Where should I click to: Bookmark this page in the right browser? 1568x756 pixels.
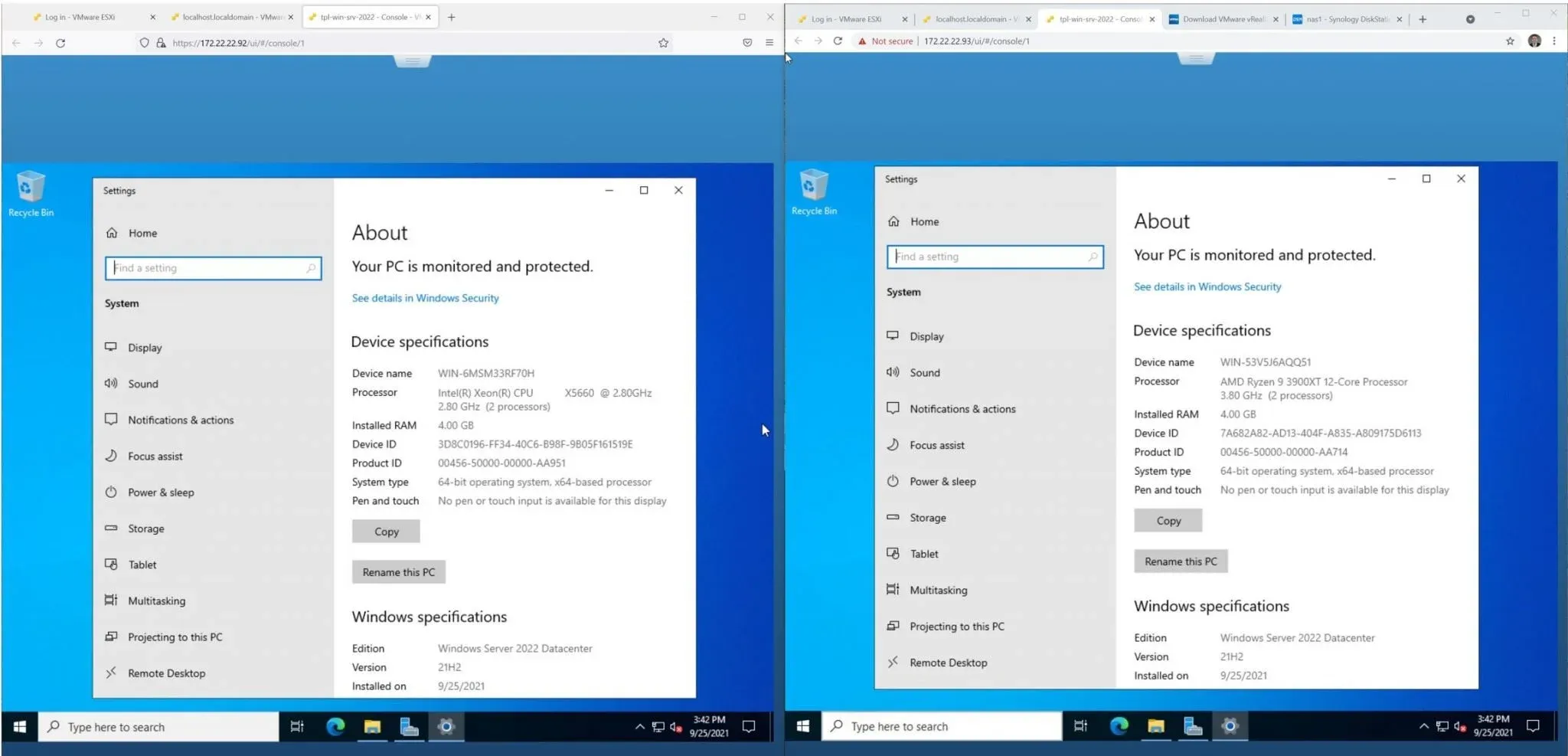click(1510, 41)
